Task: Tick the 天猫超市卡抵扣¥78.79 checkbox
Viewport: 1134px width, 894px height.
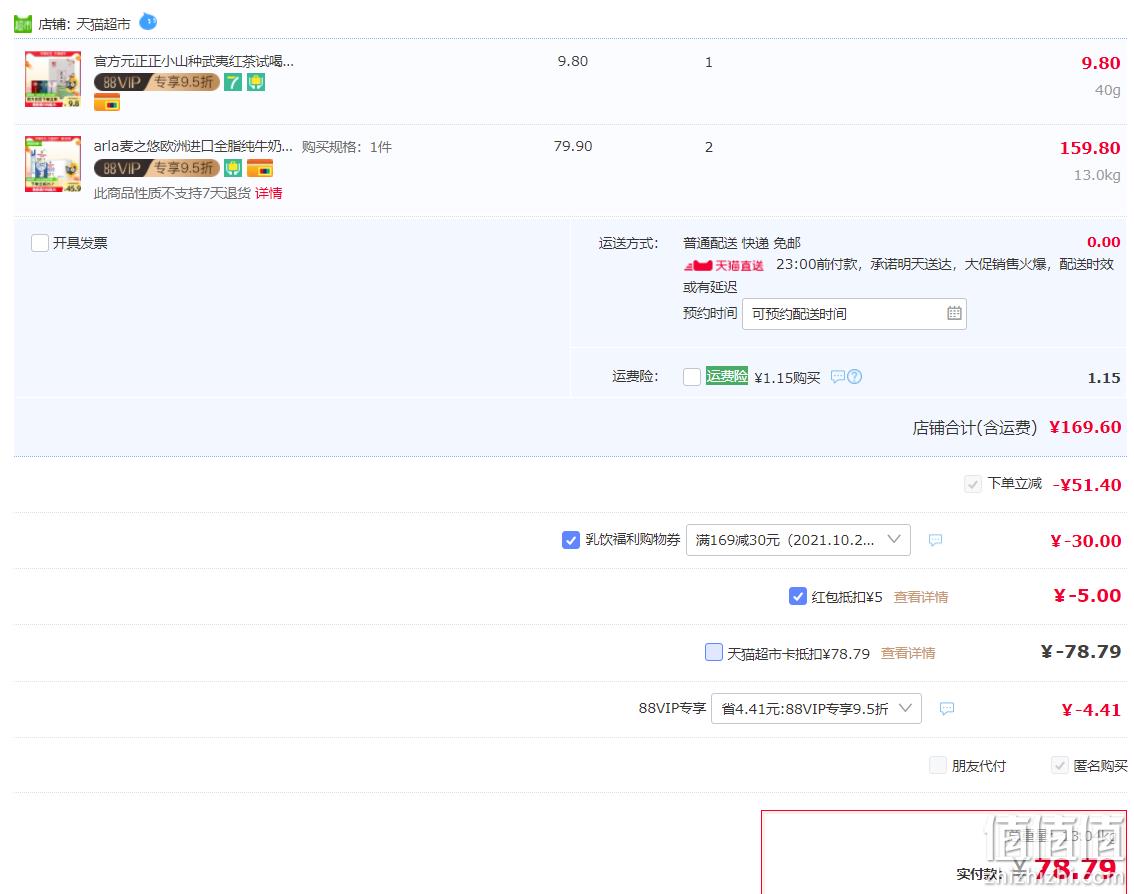Action: [x=714, y=652]
